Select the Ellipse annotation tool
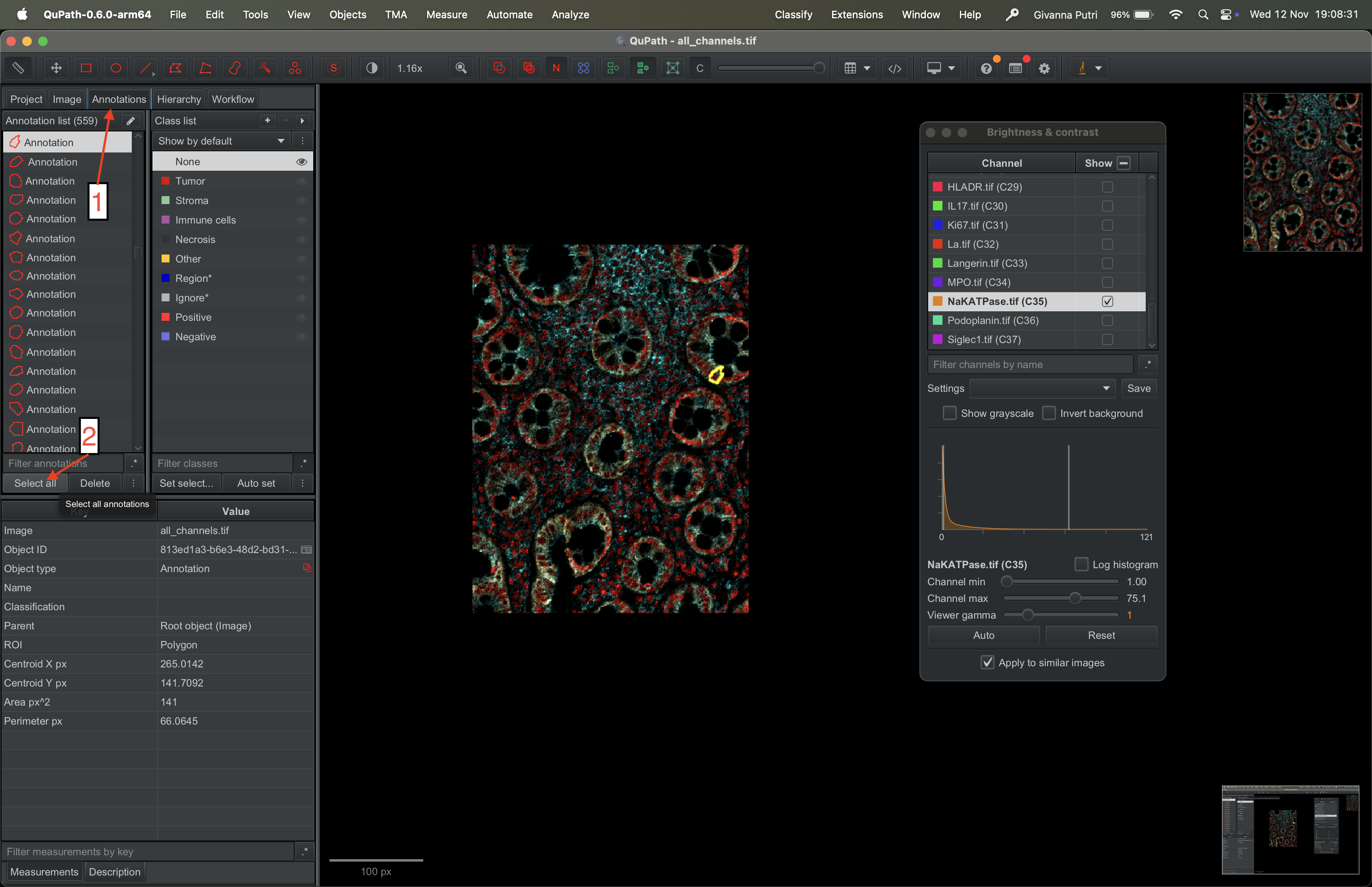This screenshot has width=1372, height=887. (x=116, y=68)
